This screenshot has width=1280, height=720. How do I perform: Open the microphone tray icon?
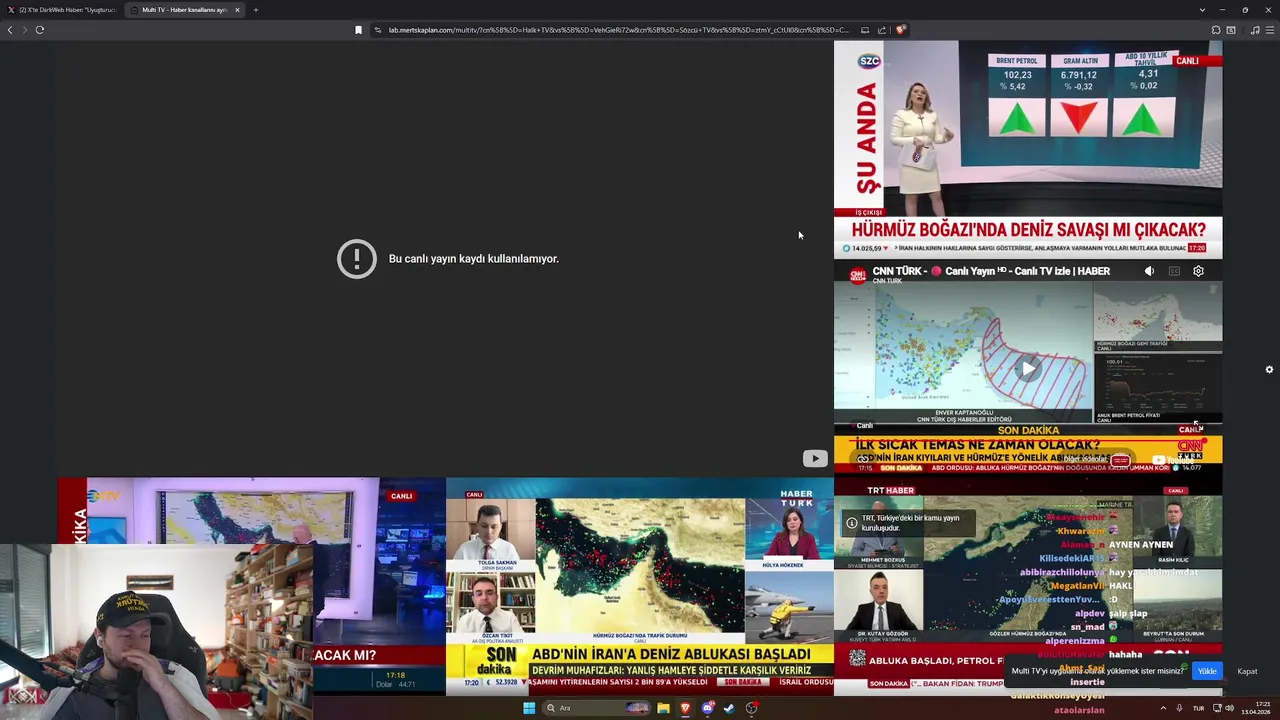[1180, 708]
